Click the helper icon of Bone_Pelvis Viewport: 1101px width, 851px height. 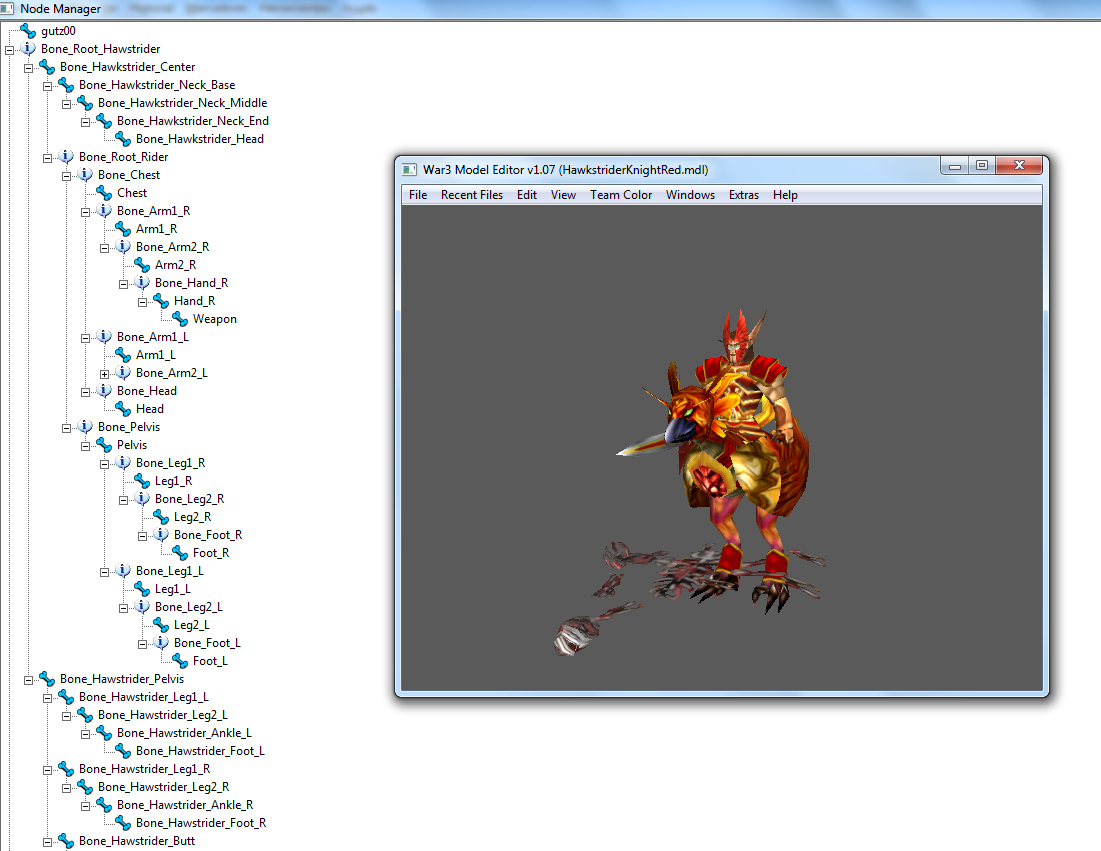tap(85, 427)
